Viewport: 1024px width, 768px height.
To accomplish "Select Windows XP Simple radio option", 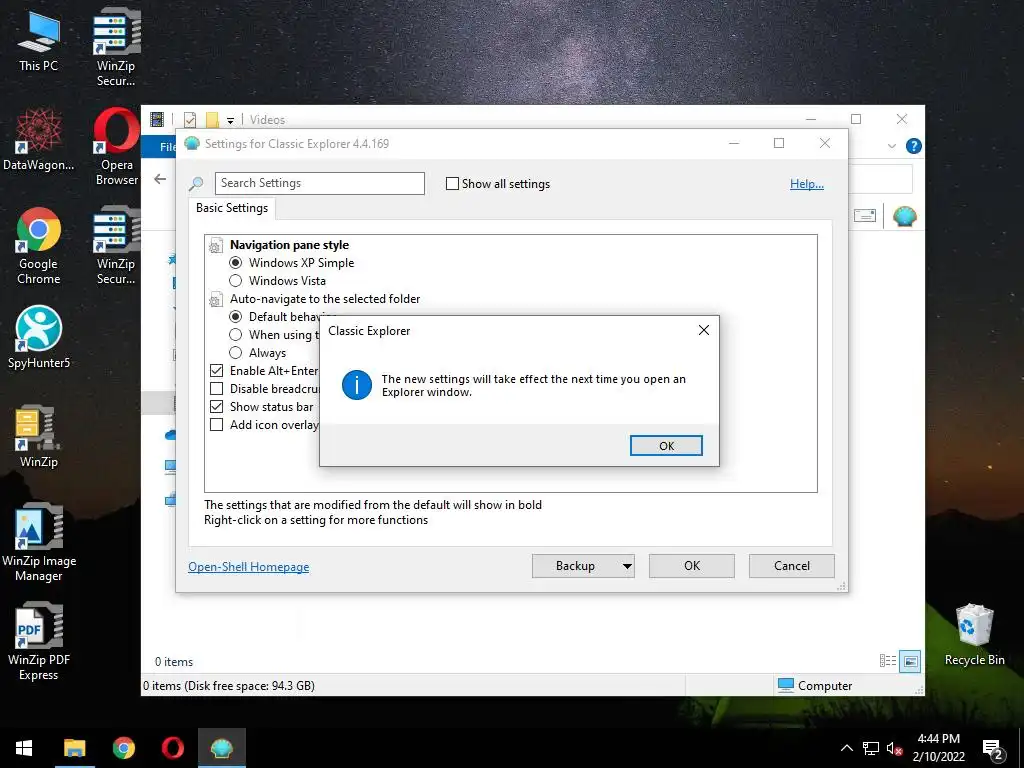I will (236, 263).
